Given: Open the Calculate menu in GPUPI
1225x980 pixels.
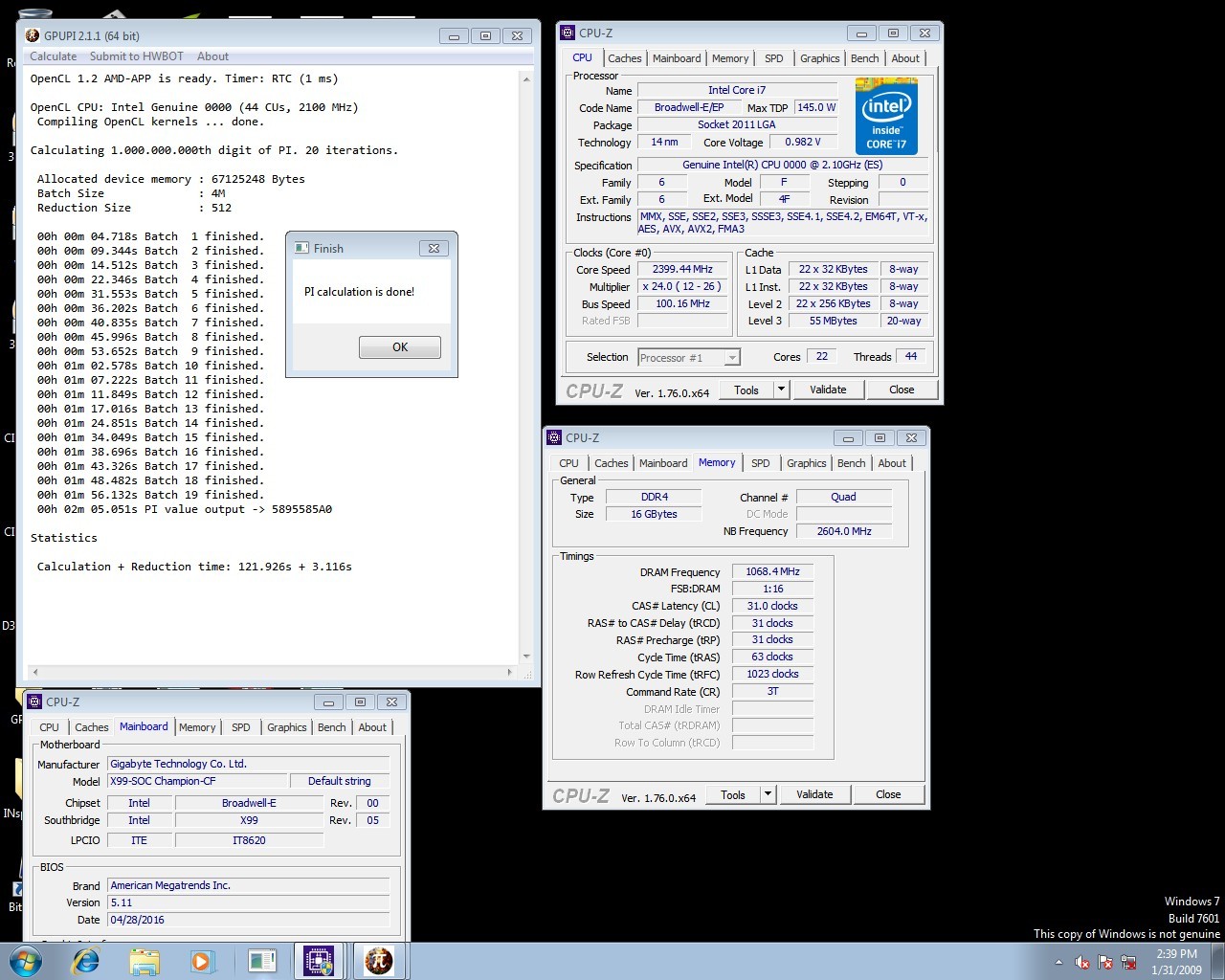Looking at the screenshot, I should tap(54, 56).
